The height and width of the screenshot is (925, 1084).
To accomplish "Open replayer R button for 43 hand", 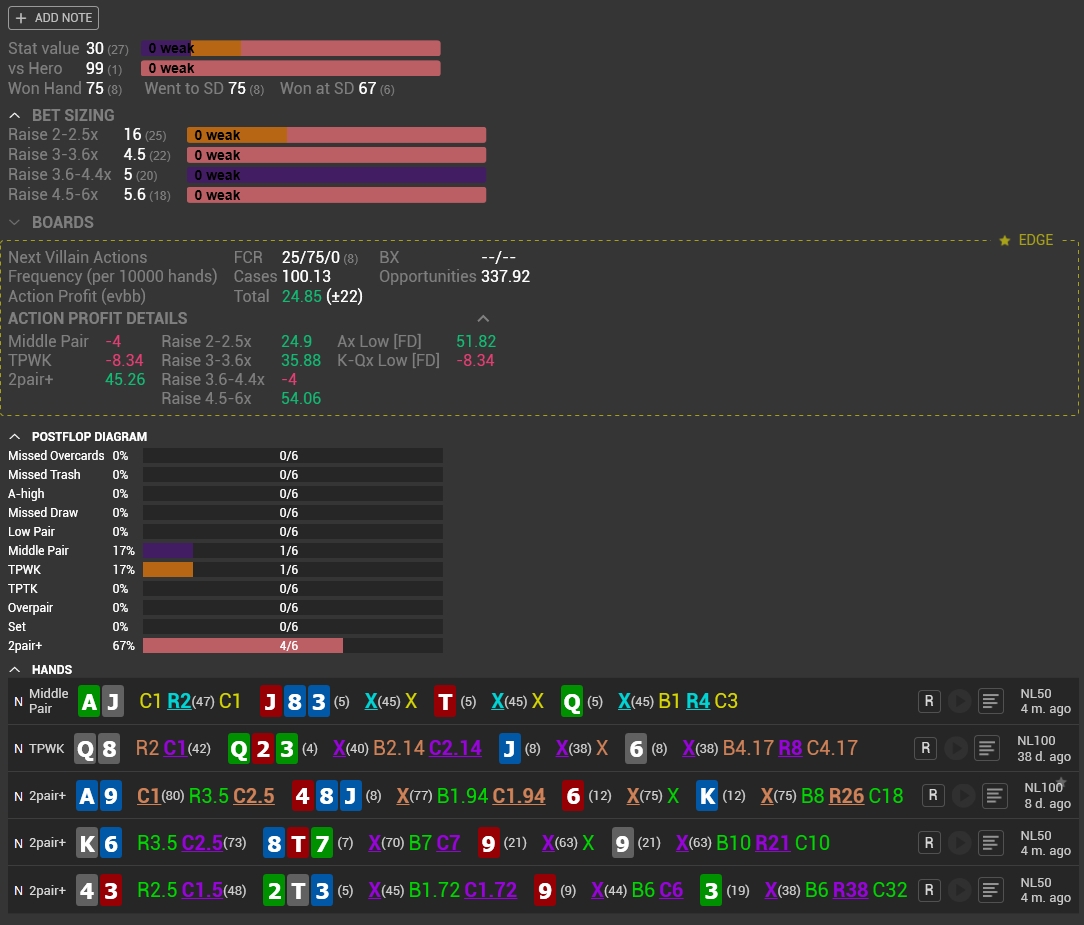I will [x=928, y=890].
